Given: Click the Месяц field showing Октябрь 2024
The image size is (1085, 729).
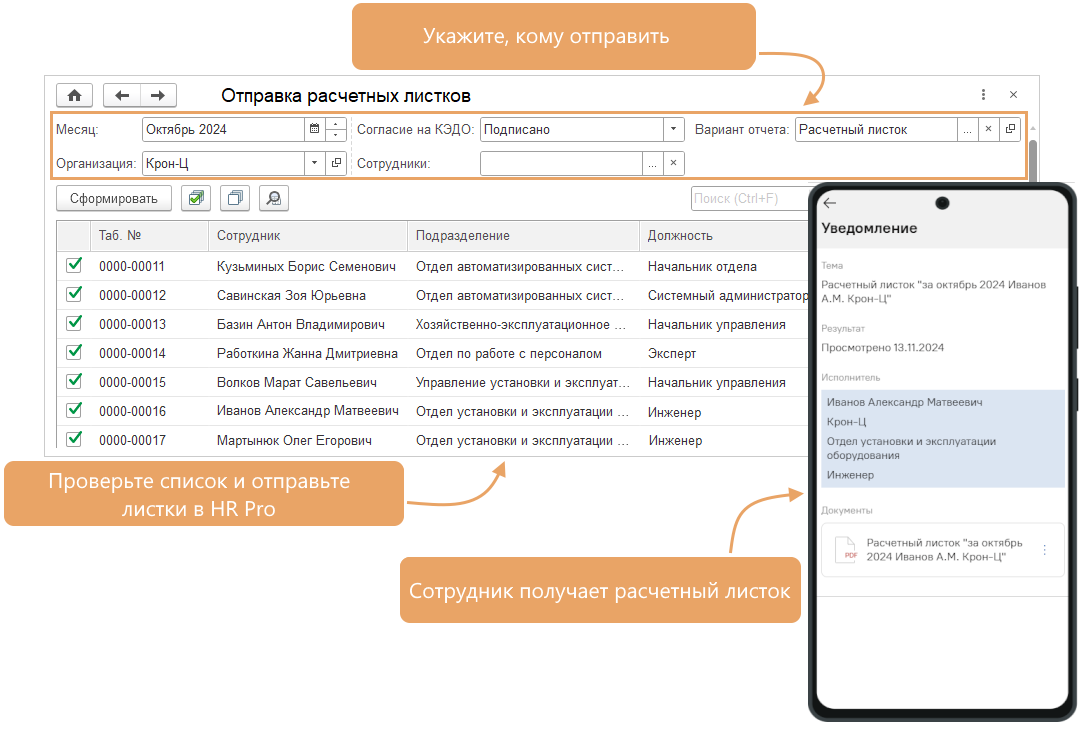Looking at the screenshot, I should 224,129.
